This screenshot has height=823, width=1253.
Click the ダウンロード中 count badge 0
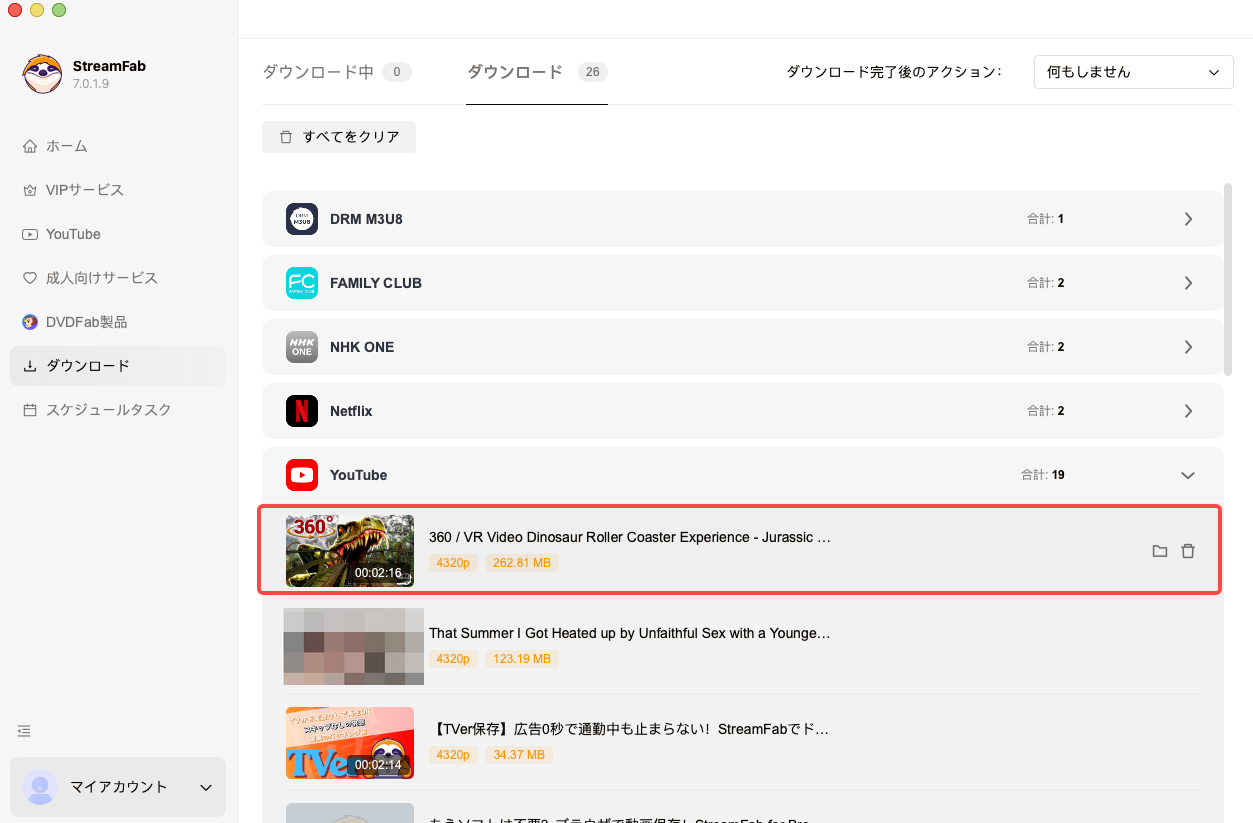click(397, 72)
